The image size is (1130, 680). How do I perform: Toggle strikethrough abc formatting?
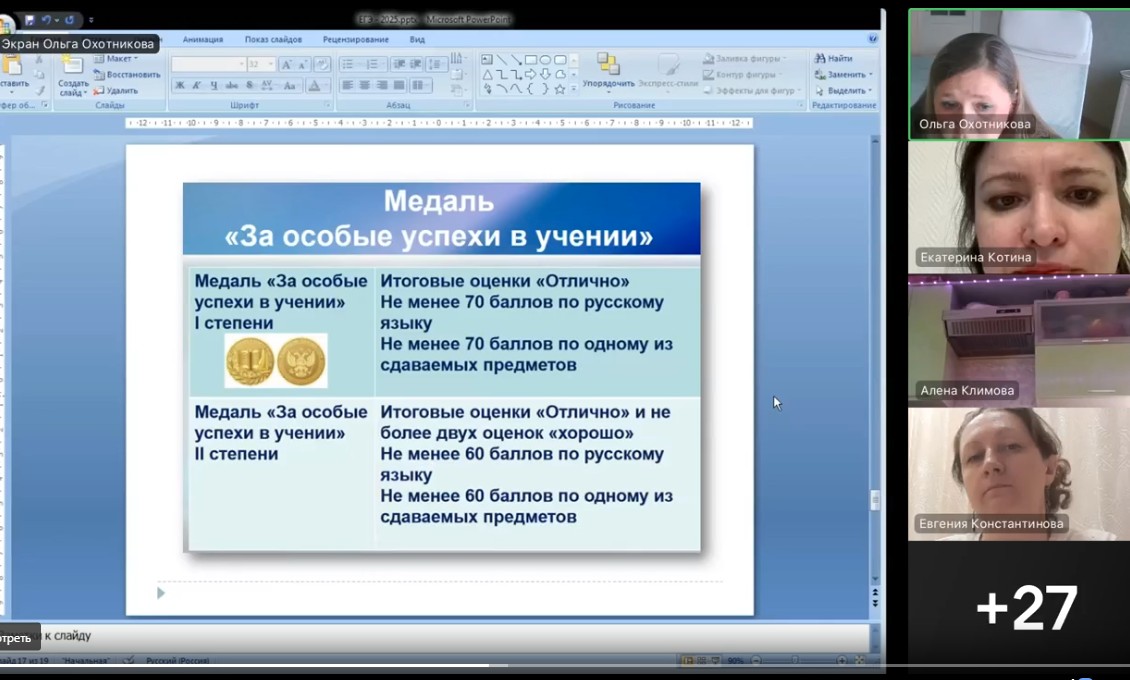tap(231, 86)
